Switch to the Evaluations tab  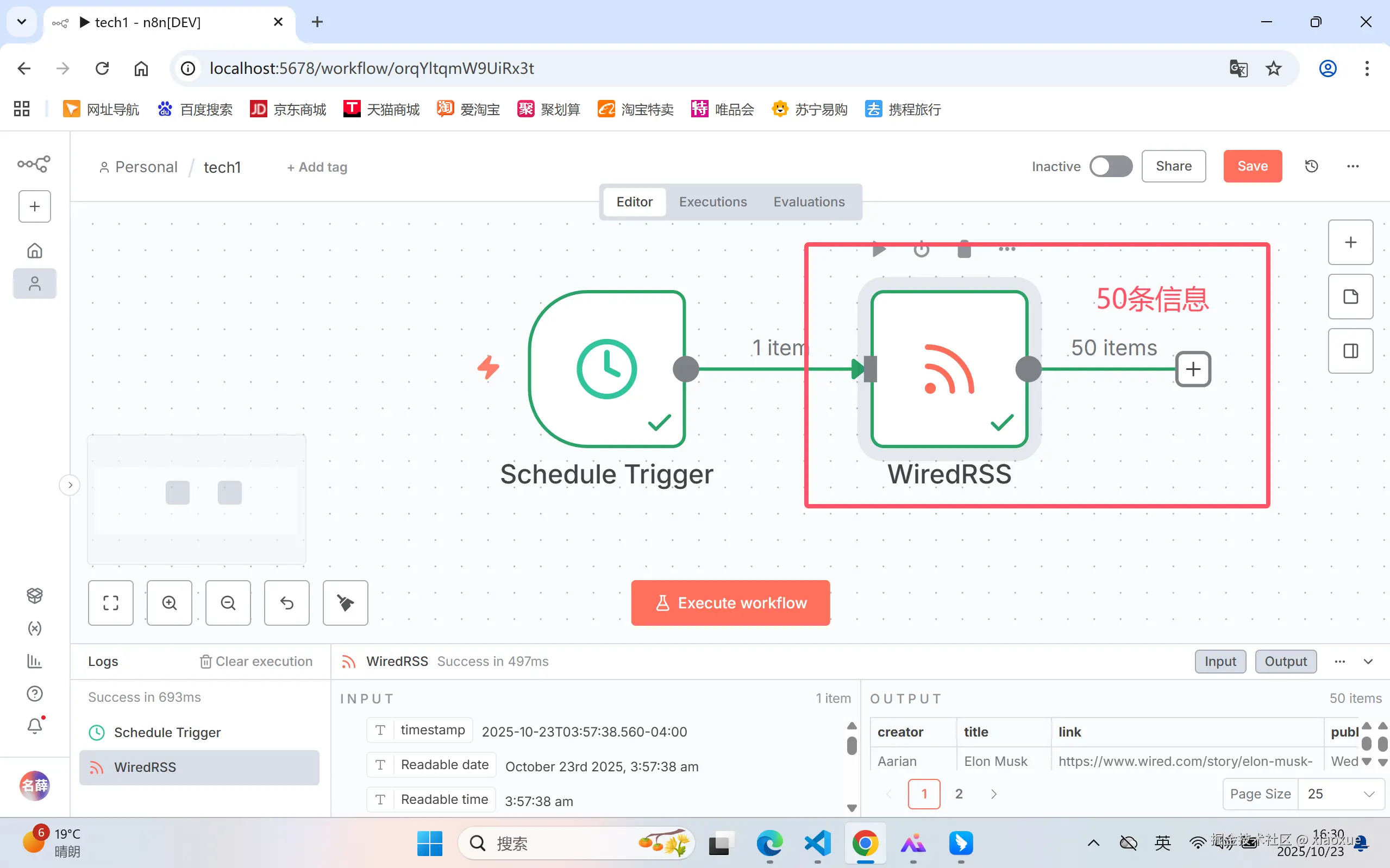coord(809,202)
